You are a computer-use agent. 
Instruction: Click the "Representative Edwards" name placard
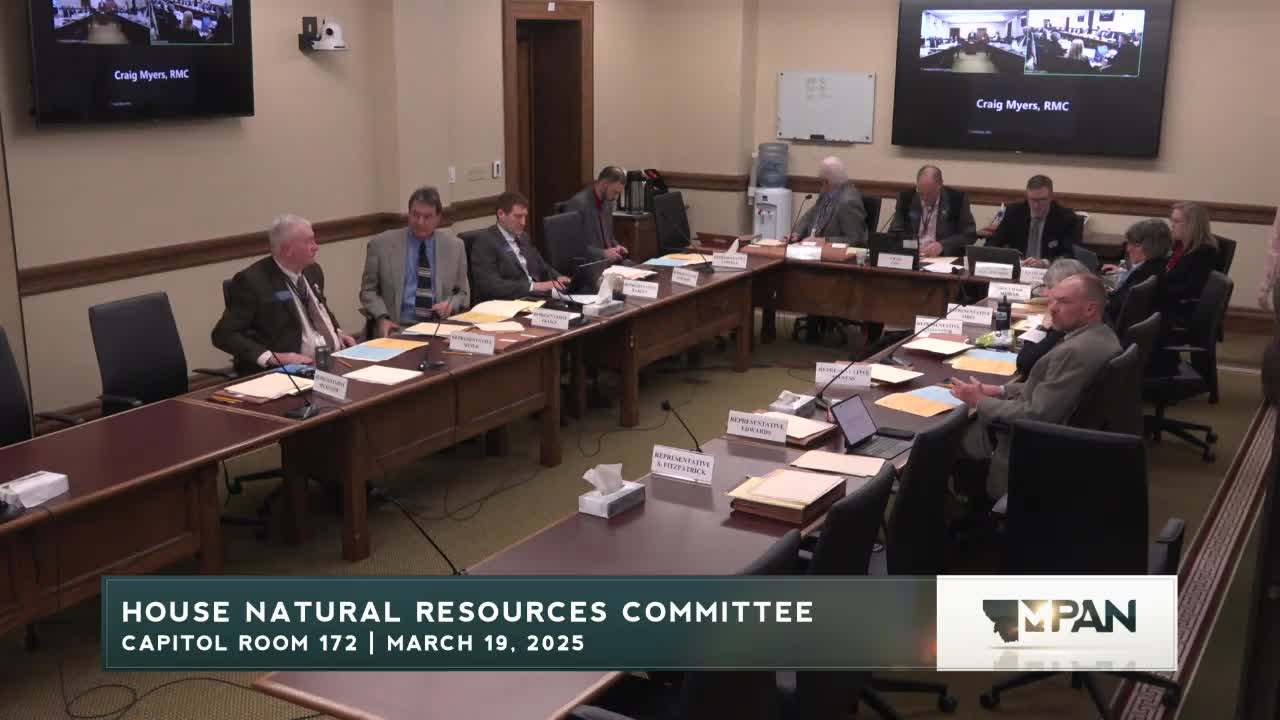tap(757, 426)
